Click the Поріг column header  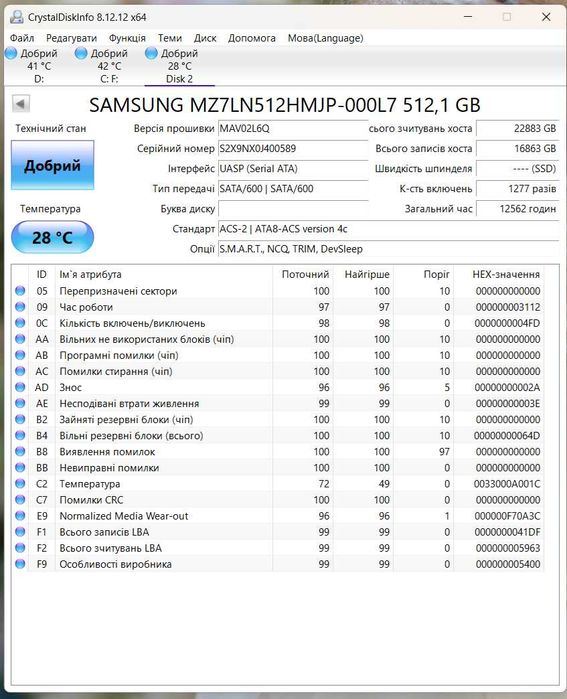click(423, 274)
